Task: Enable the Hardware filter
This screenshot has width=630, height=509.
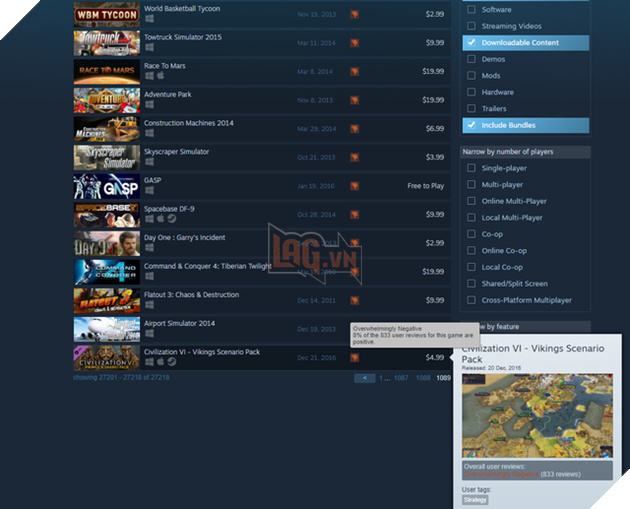Action: [471, 92]
